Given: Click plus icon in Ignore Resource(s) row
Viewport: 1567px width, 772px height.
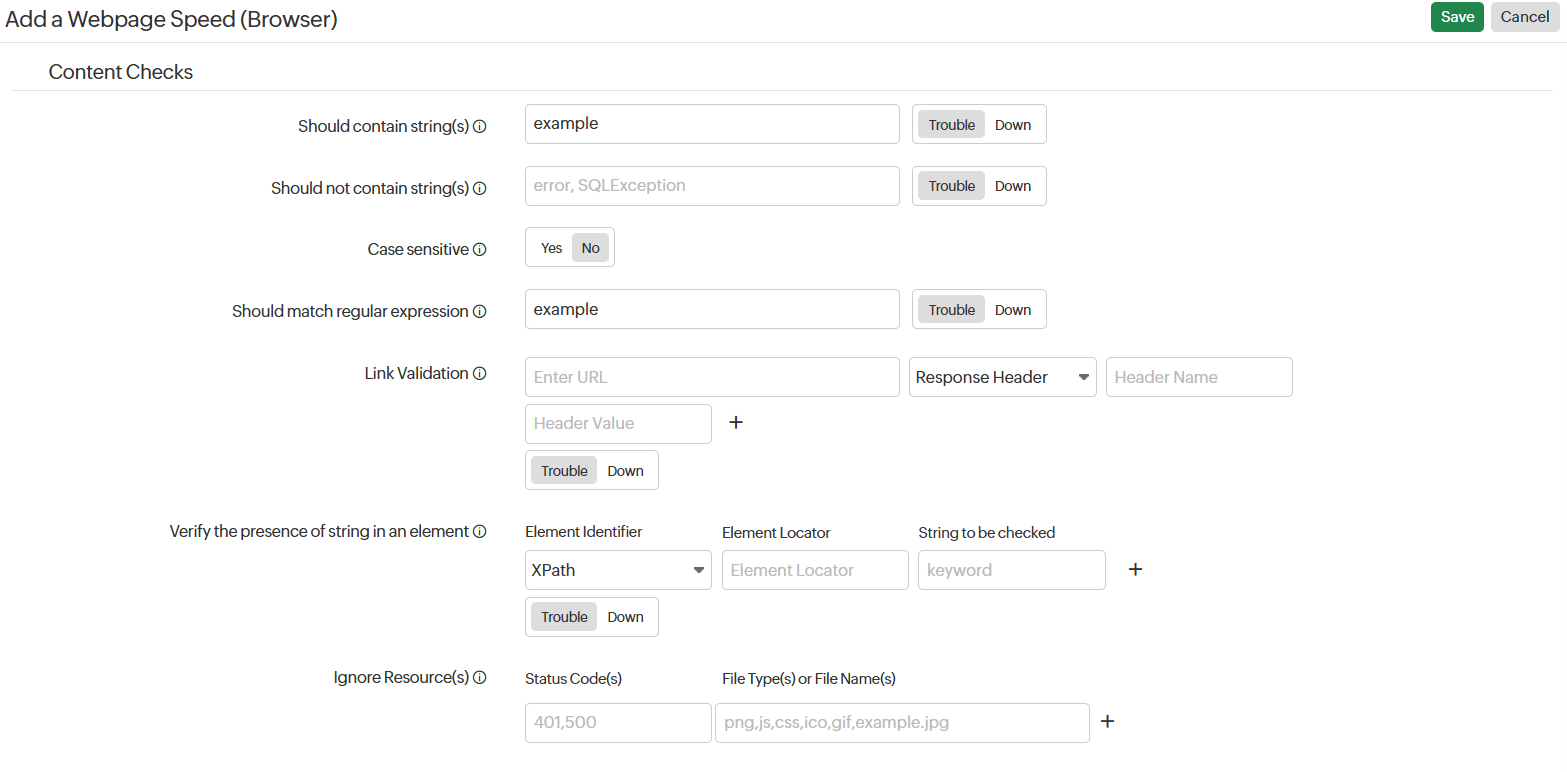Looking at the screenshot, I should pos(1107,722).
